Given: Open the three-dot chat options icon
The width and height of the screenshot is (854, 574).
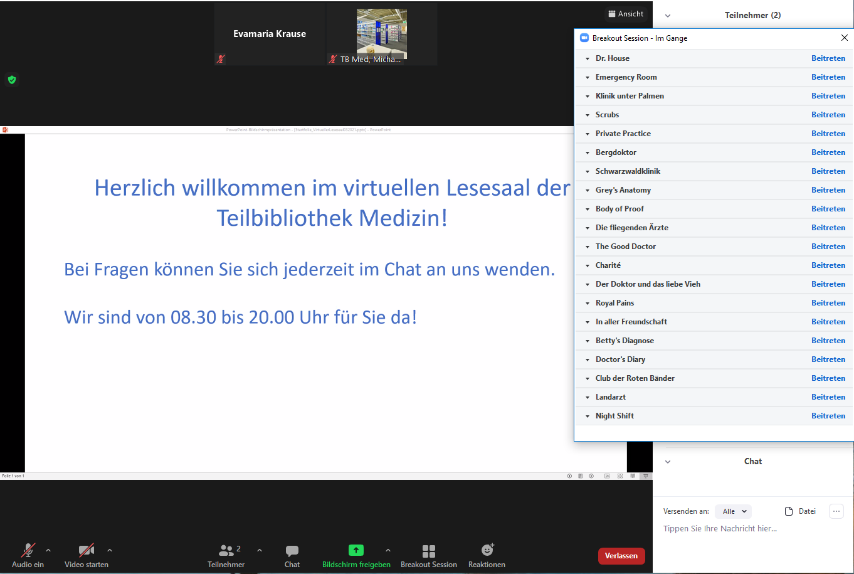Looking at the screenshot, I should tap(836, 511).
